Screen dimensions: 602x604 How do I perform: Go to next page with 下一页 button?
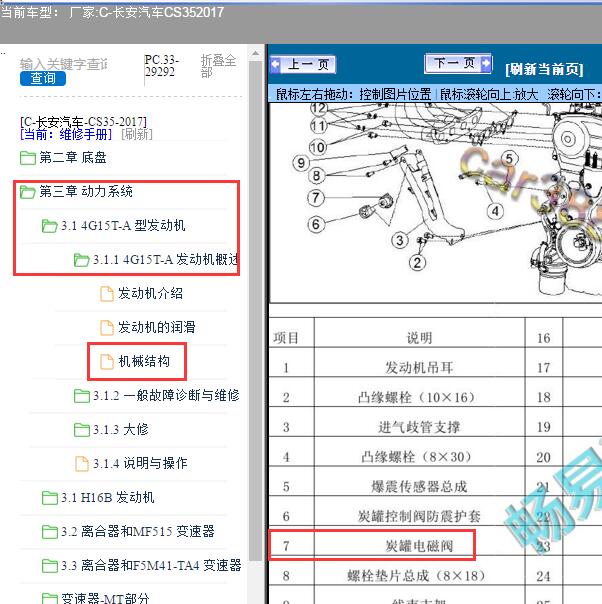(x=458, y=63)
